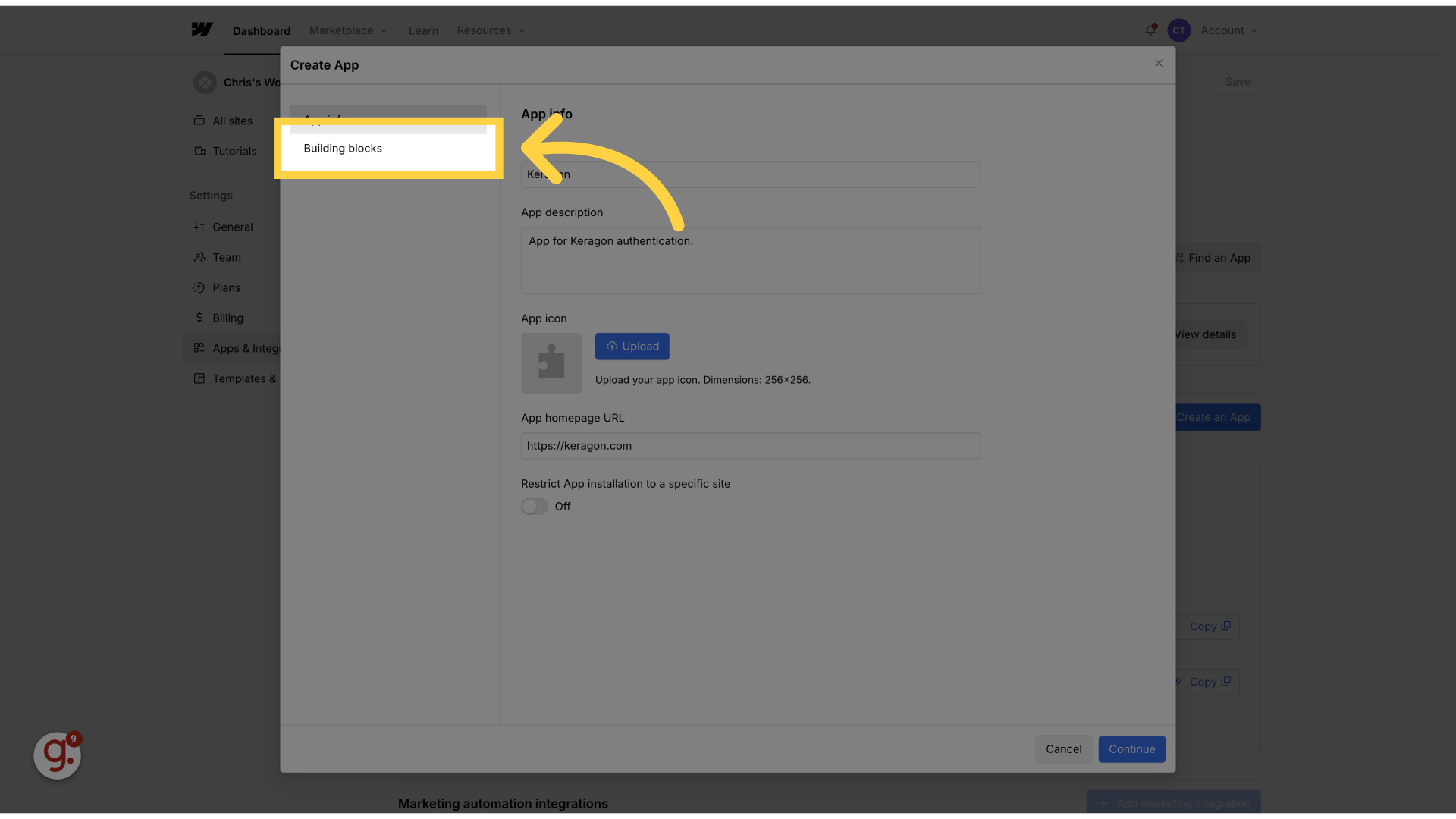Click the Save button behind the dialog
The width and height of the screenshot is (1456, 819).
pyautogui.click(x=1238, y=82)
